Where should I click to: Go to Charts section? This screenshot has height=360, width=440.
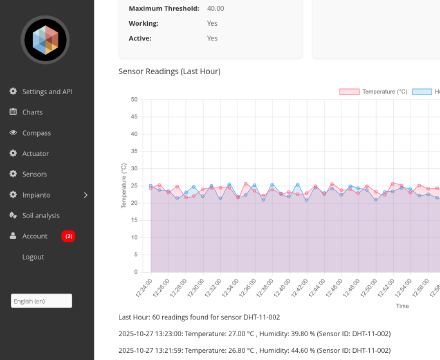(x=32, y=112)
